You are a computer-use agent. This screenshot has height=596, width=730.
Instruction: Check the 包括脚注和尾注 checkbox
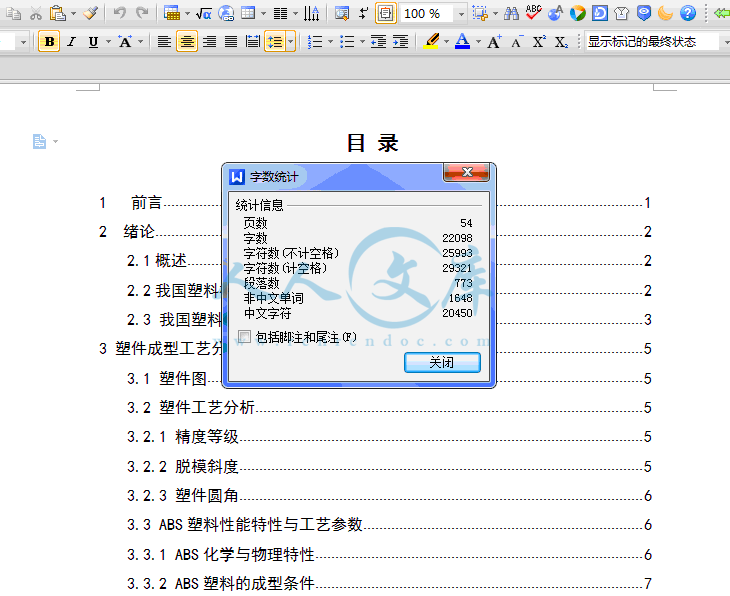244,336
